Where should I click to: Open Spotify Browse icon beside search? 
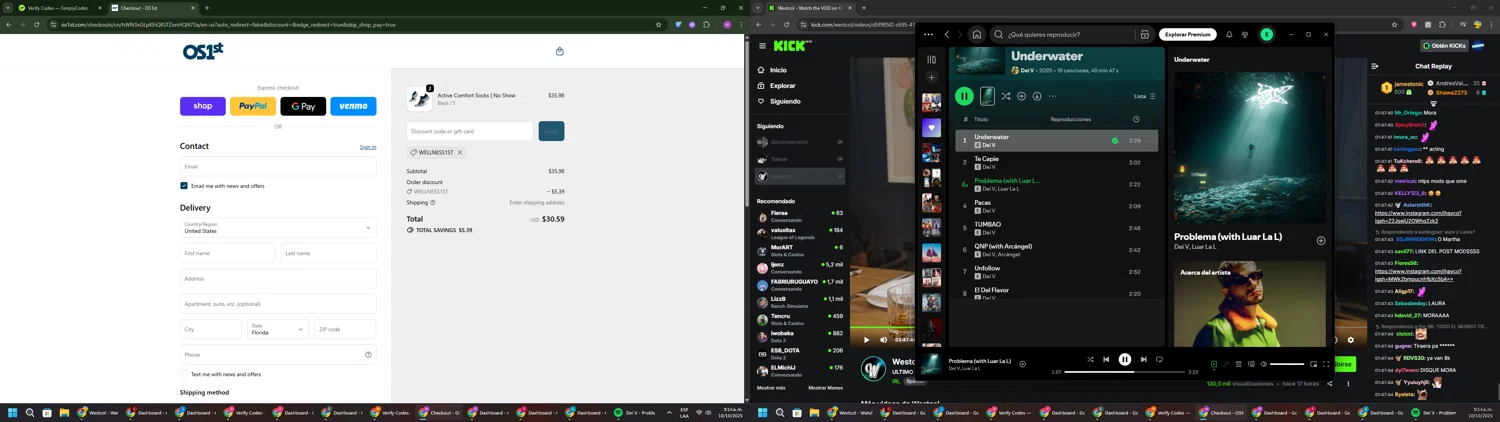tap(1145, 34)
